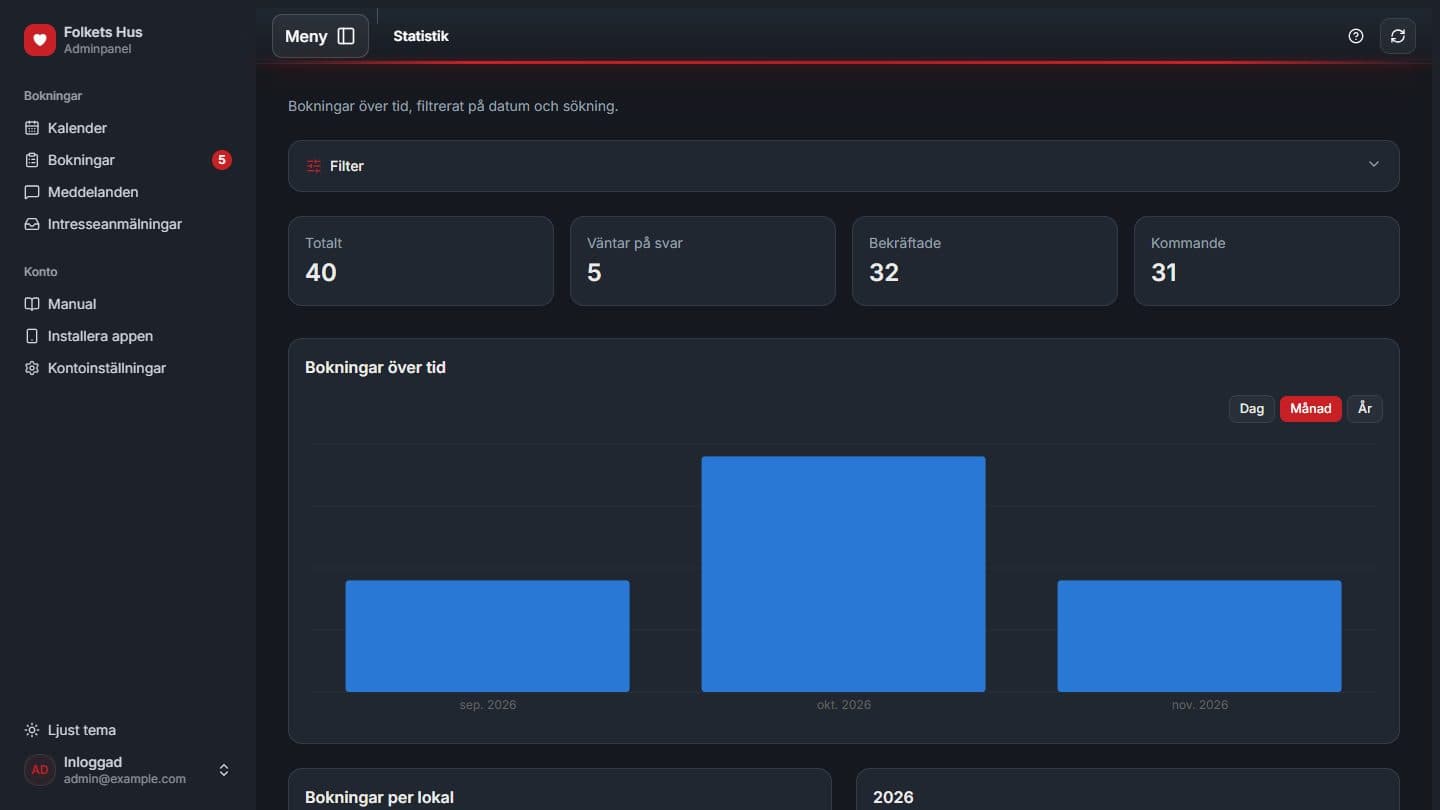Click the okt. 2026 chart bar
1440x810 pixels.
[x=843, y=574]
